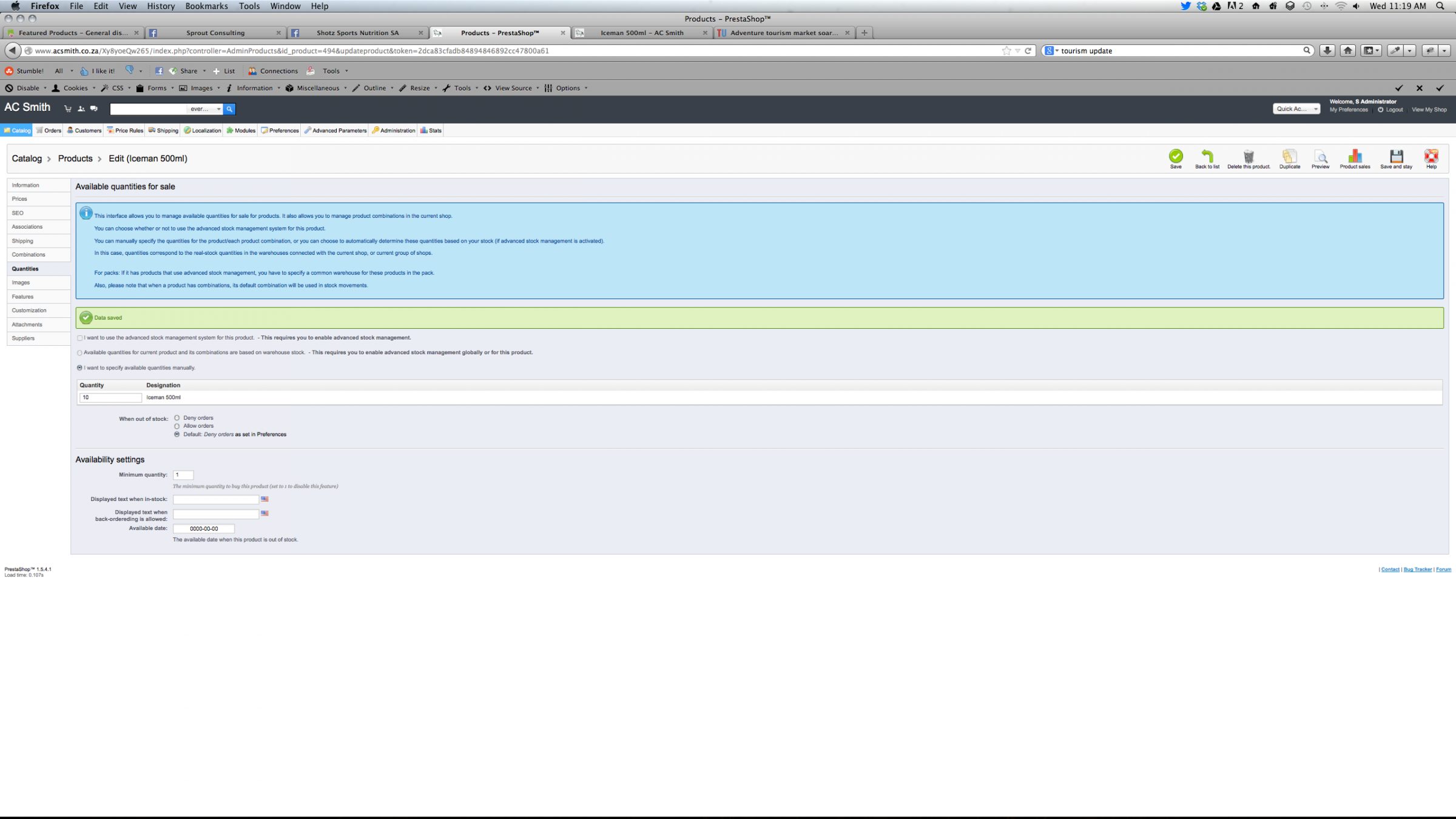1456x819 pixels.
Task: Click the blue search magnifier button
Action: tap(229, 109)
